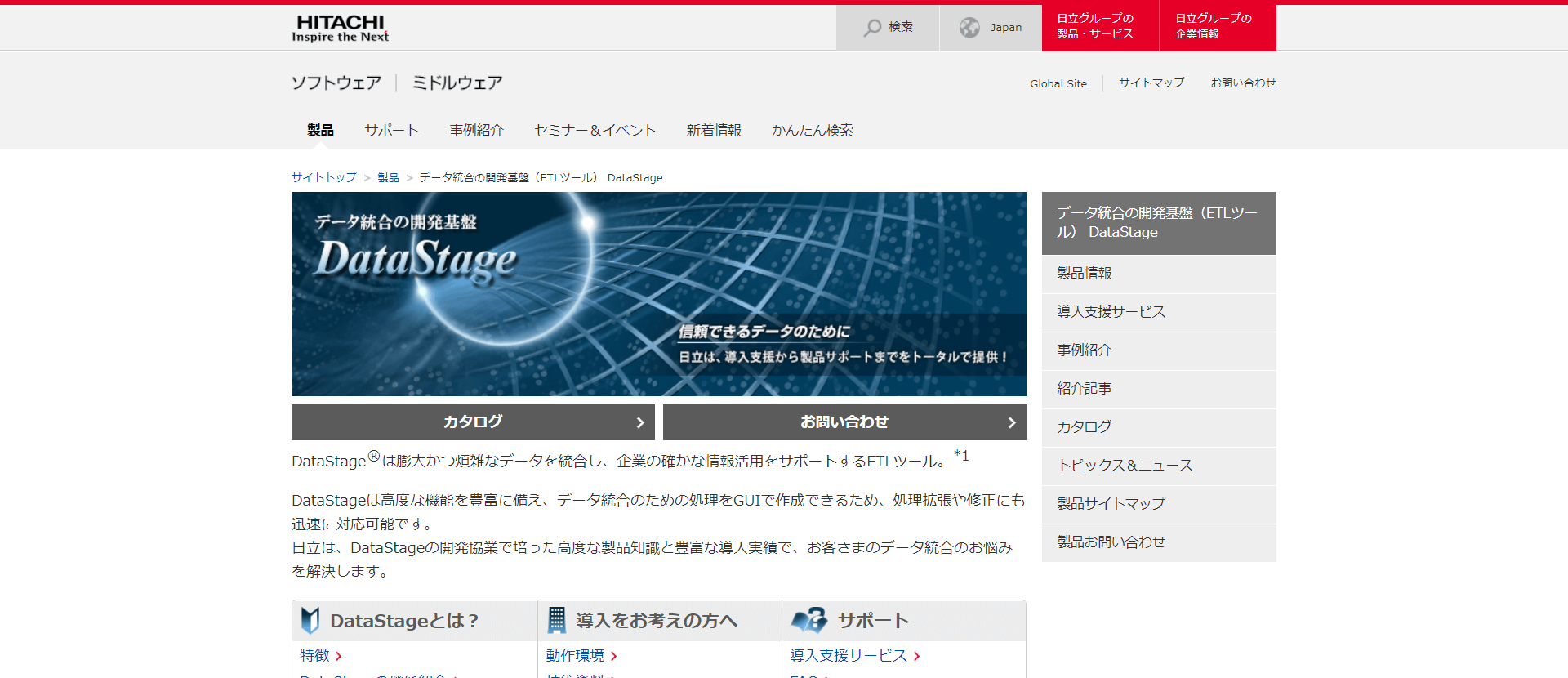Open the 検索 search button

click(888, 28)
